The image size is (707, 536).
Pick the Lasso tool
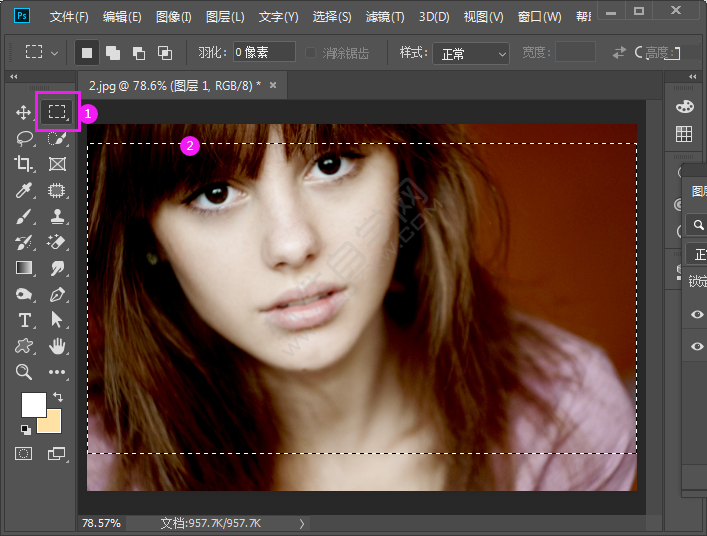[x=24, y=138]
